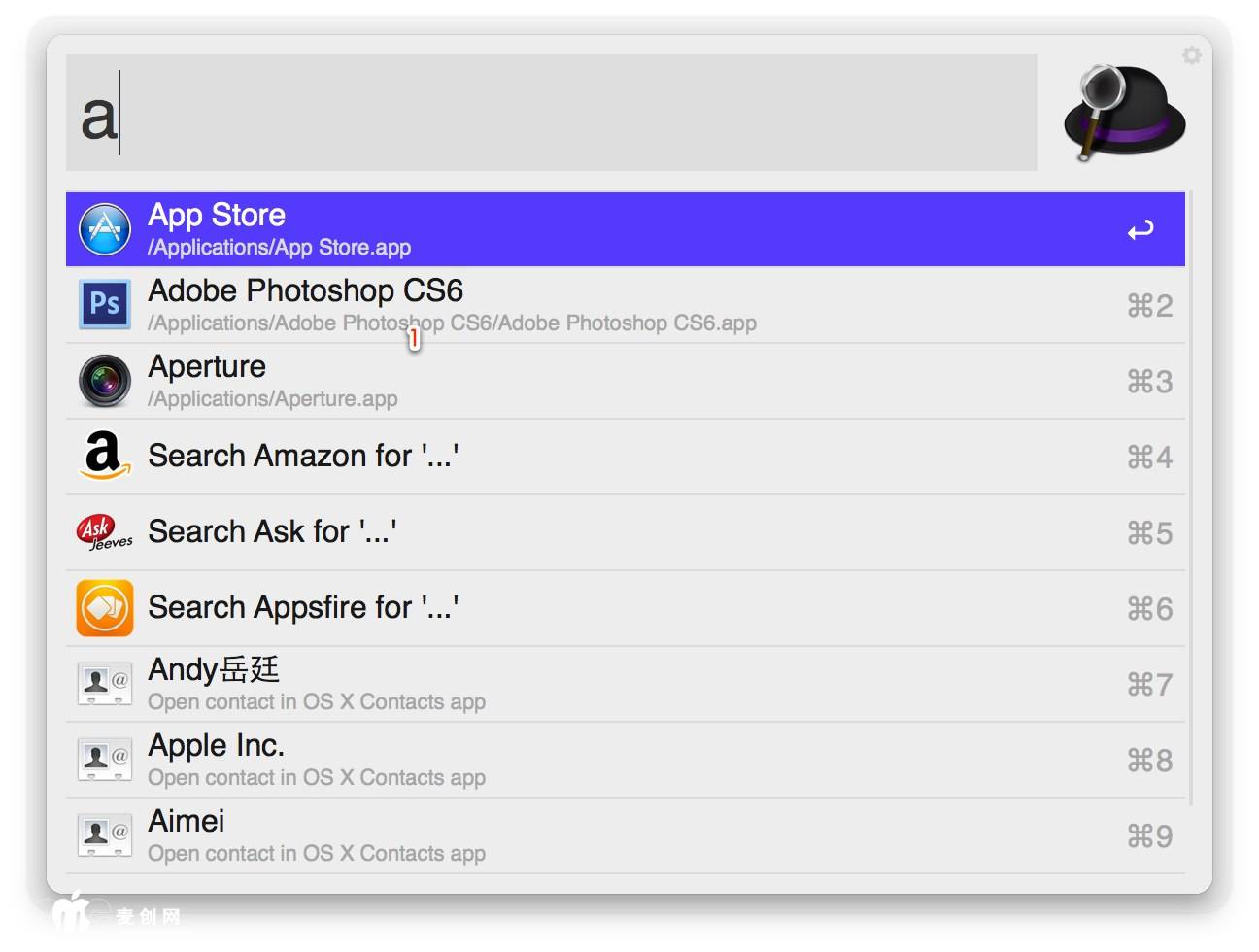This screenshot has height=952, width=1259.
Task: Click the return arrow on App Store row
Action: click(1140, 230)
